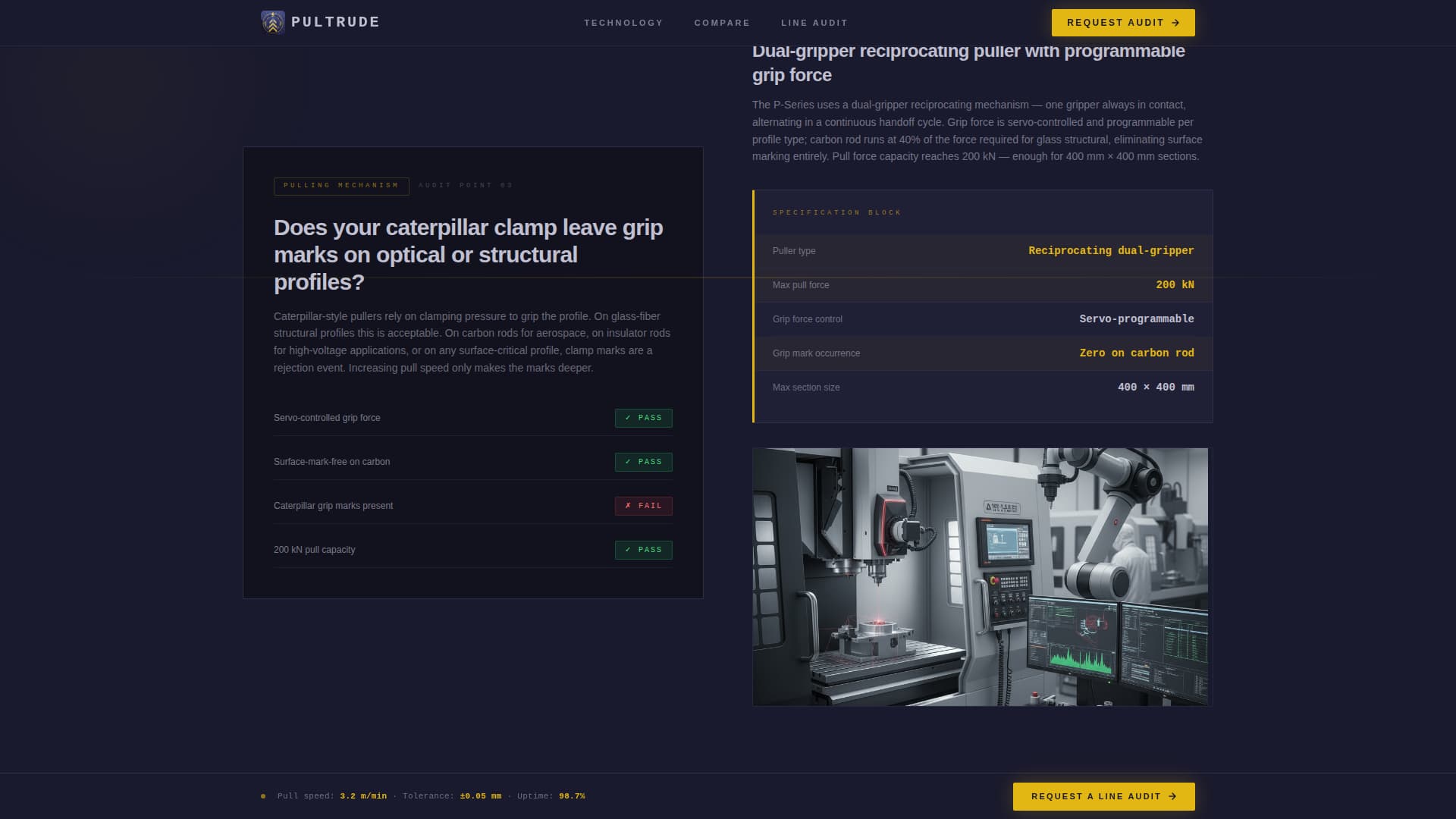This screenshot has width=1456, height=819.
Task: Toggle the PASS badge for Servo-controlled grip force
Action: pyautogui.click(x=644, y=418)
